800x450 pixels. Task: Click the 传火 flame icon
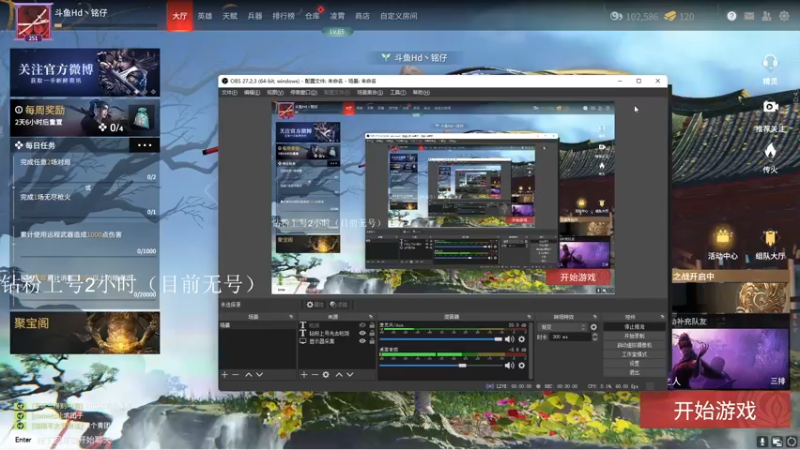pos(770,151)
